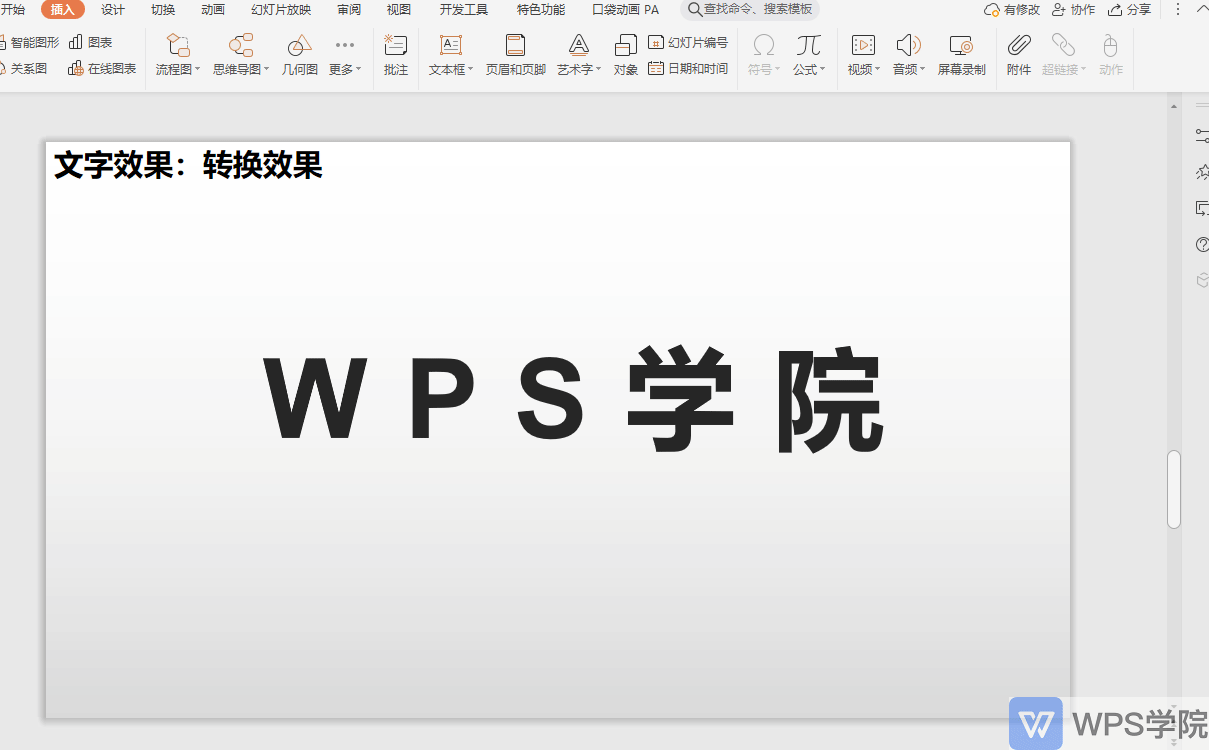Open the 口袋动画 PA tab
Screen dimensions: 1209x750
[x=626, y=10]
